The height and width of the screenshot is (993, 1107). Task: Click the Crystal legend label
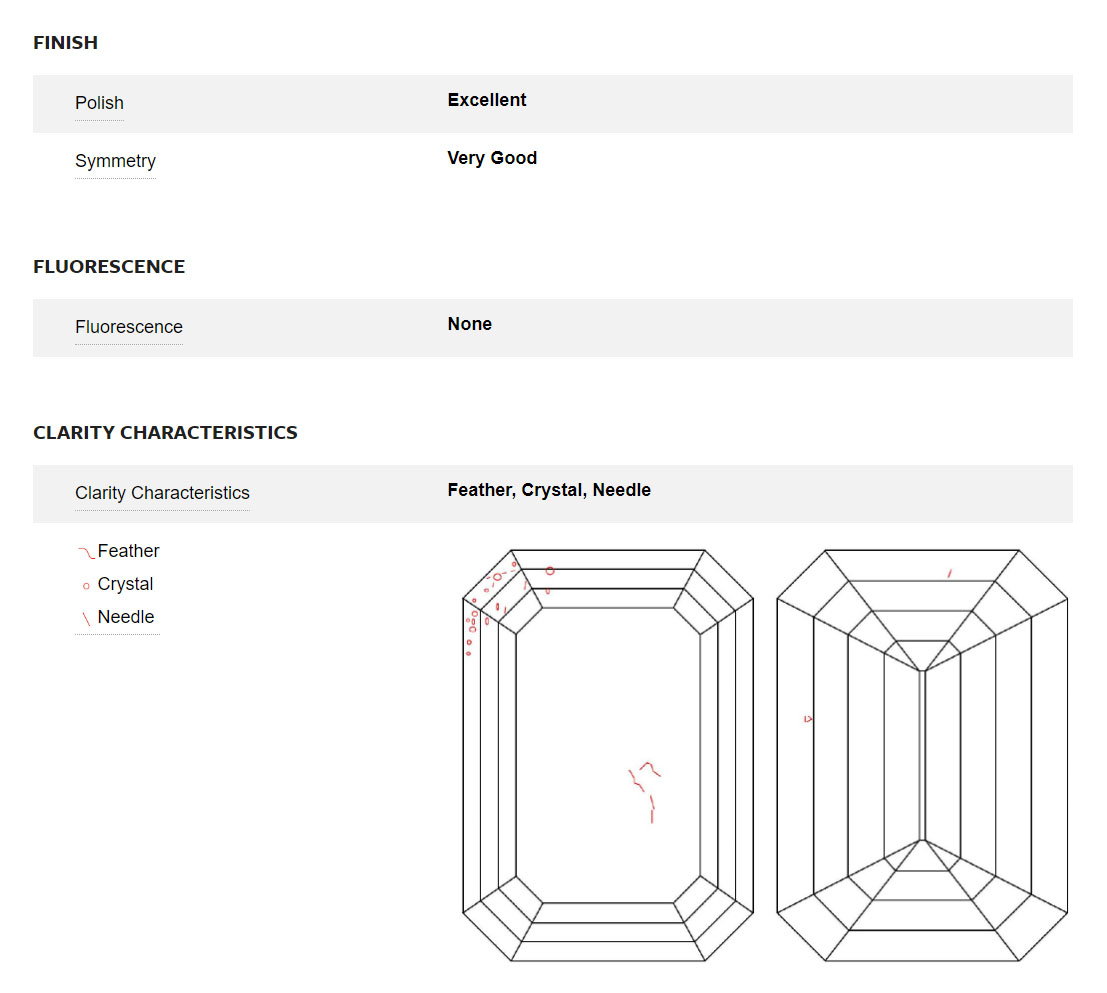coord(125,584)
